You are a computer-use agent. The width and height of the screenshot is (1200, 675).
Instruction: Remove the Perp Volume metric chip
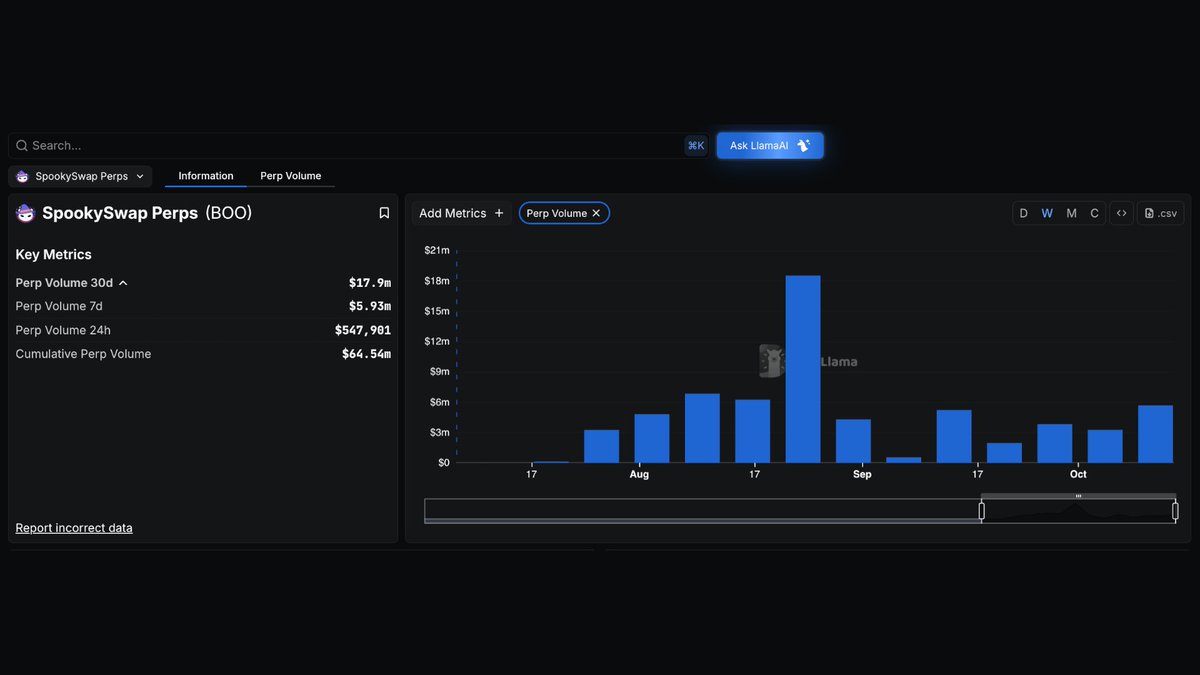click(596, 213)
